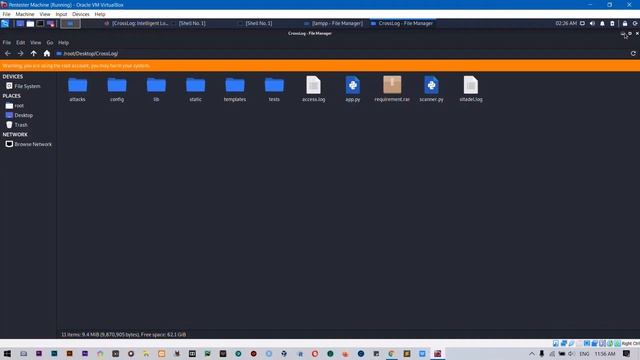This screenshot has height=360, width=640.
Task: Open the tests folder
Action: (x=274, y=89)
